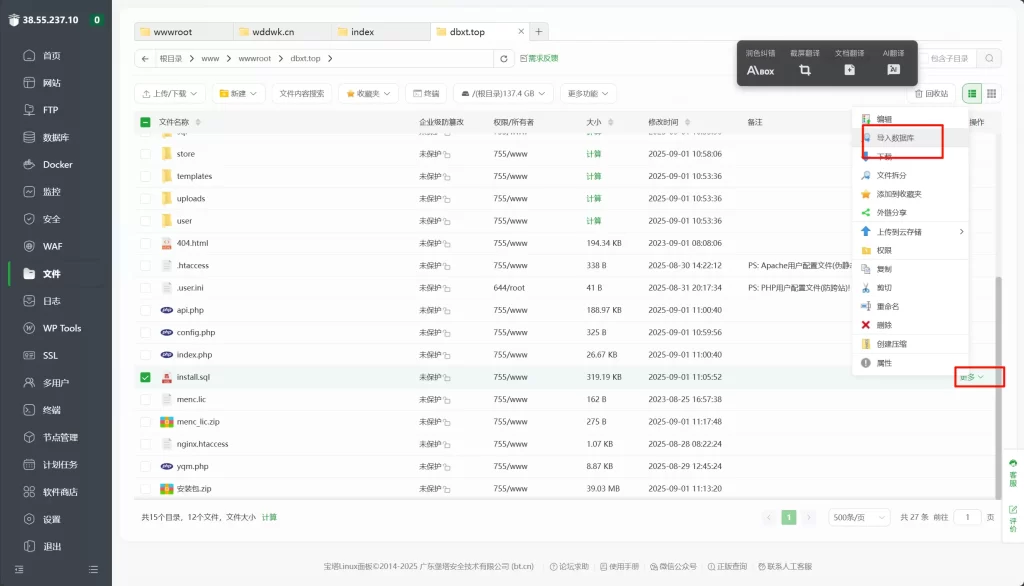Click the AI翻译 icon in the floating toolbar
Image resolution: width=1024 pixels, height=586 pixels.
point(893,70)
